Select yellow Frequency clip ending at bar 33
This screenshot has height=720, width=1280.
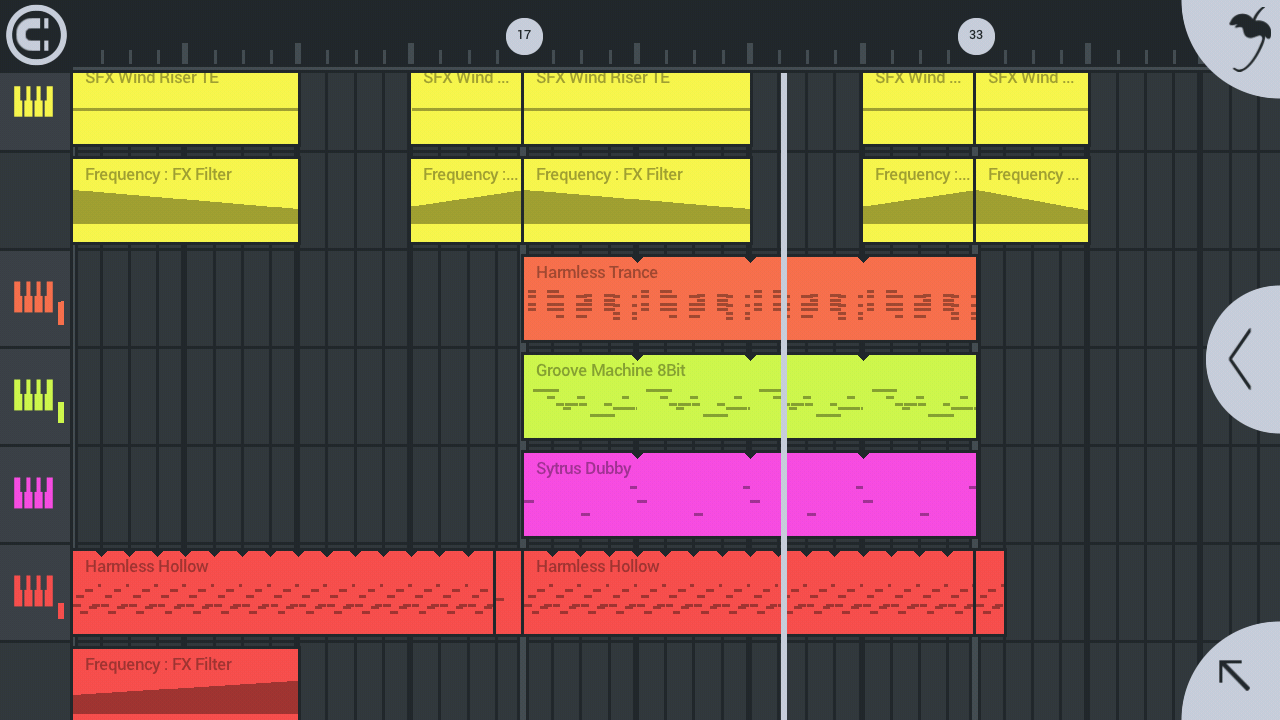coord(918,201)
